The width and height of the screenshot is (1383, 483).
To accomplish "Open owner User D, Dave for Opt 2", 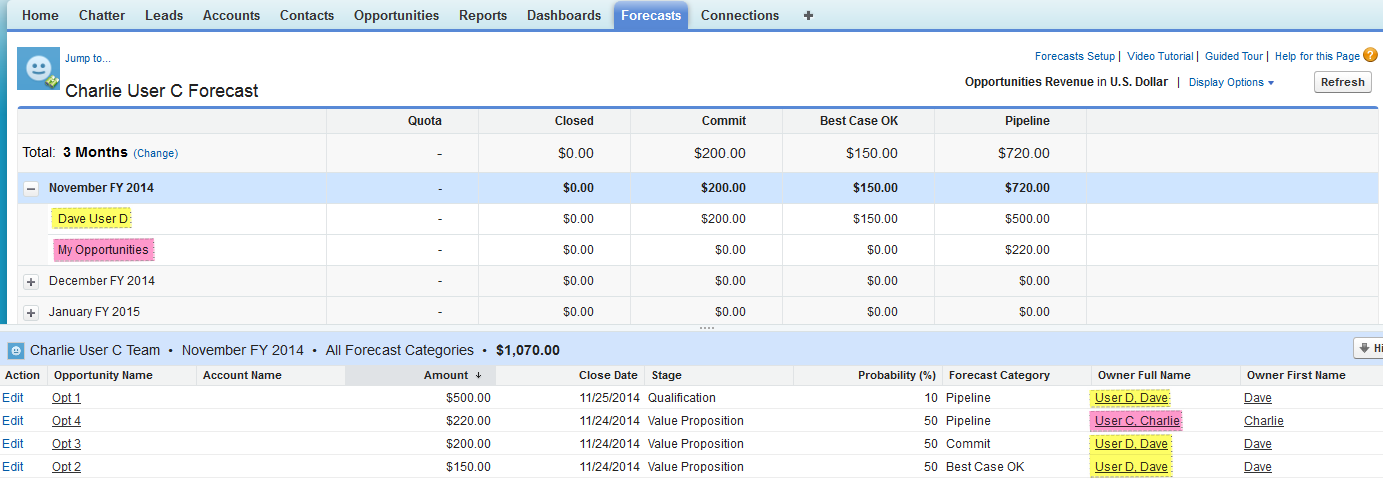I will 1131,467.
